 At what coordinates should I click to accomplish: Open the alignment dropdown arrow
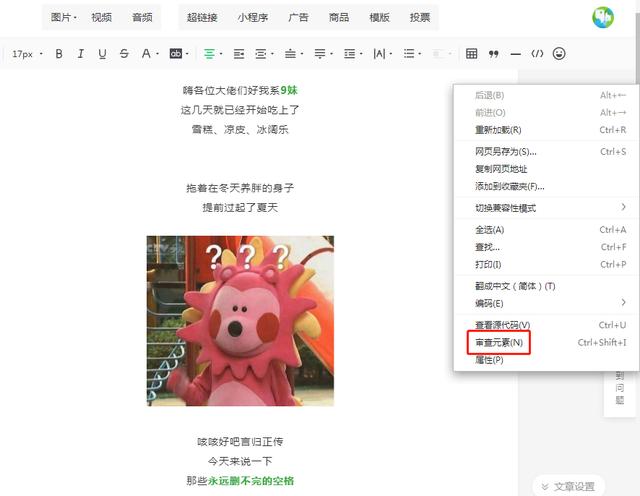[221, 54]
